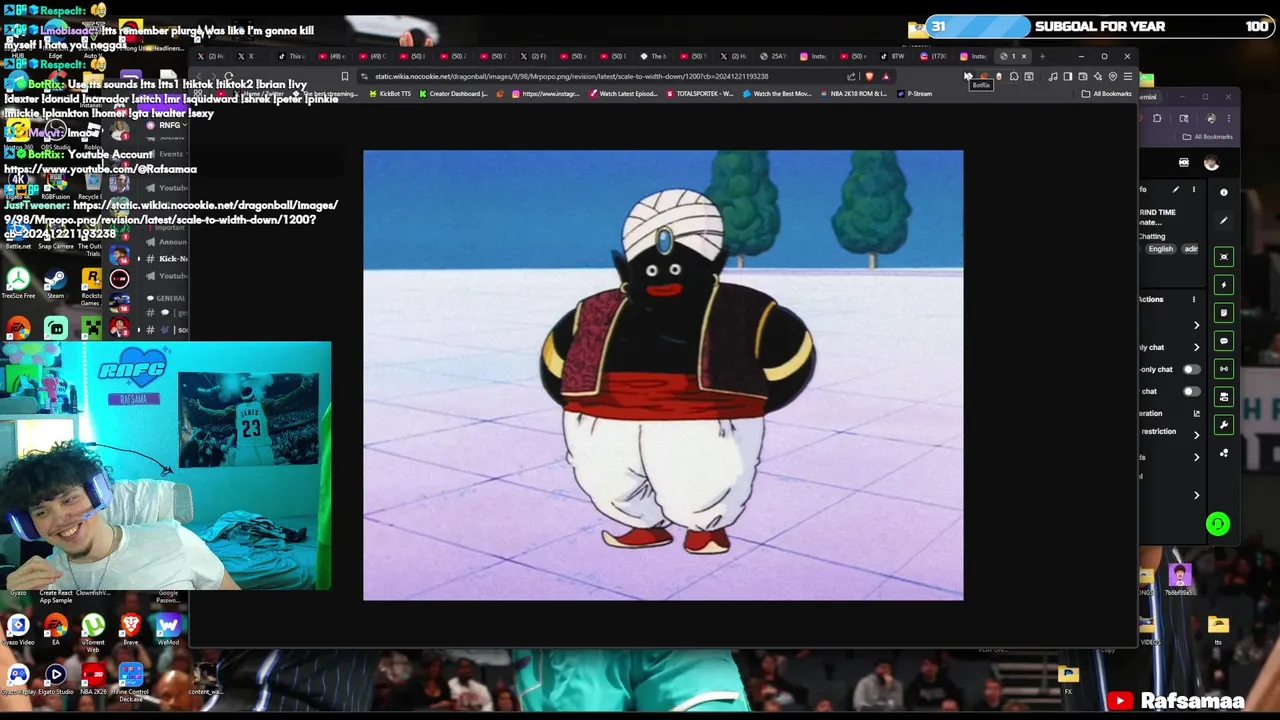Expand the 'restriction' chevron row
Screen dimensions: 1280x720
(x=1197, y=435)
